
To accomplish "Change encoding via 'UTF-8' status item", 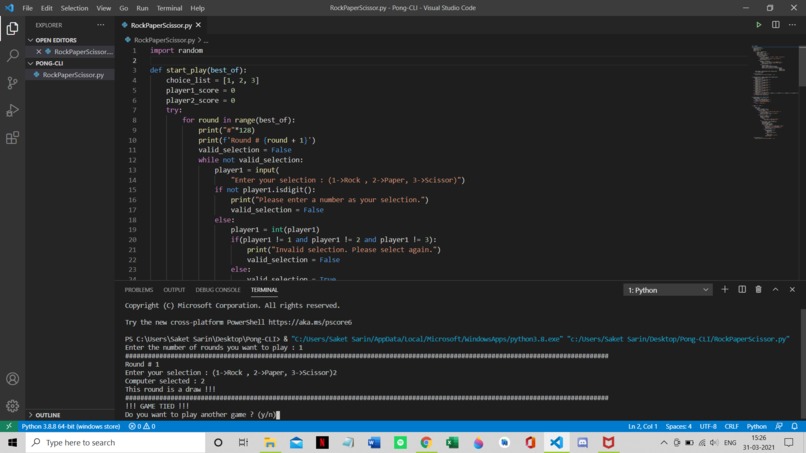I will 708,426.
